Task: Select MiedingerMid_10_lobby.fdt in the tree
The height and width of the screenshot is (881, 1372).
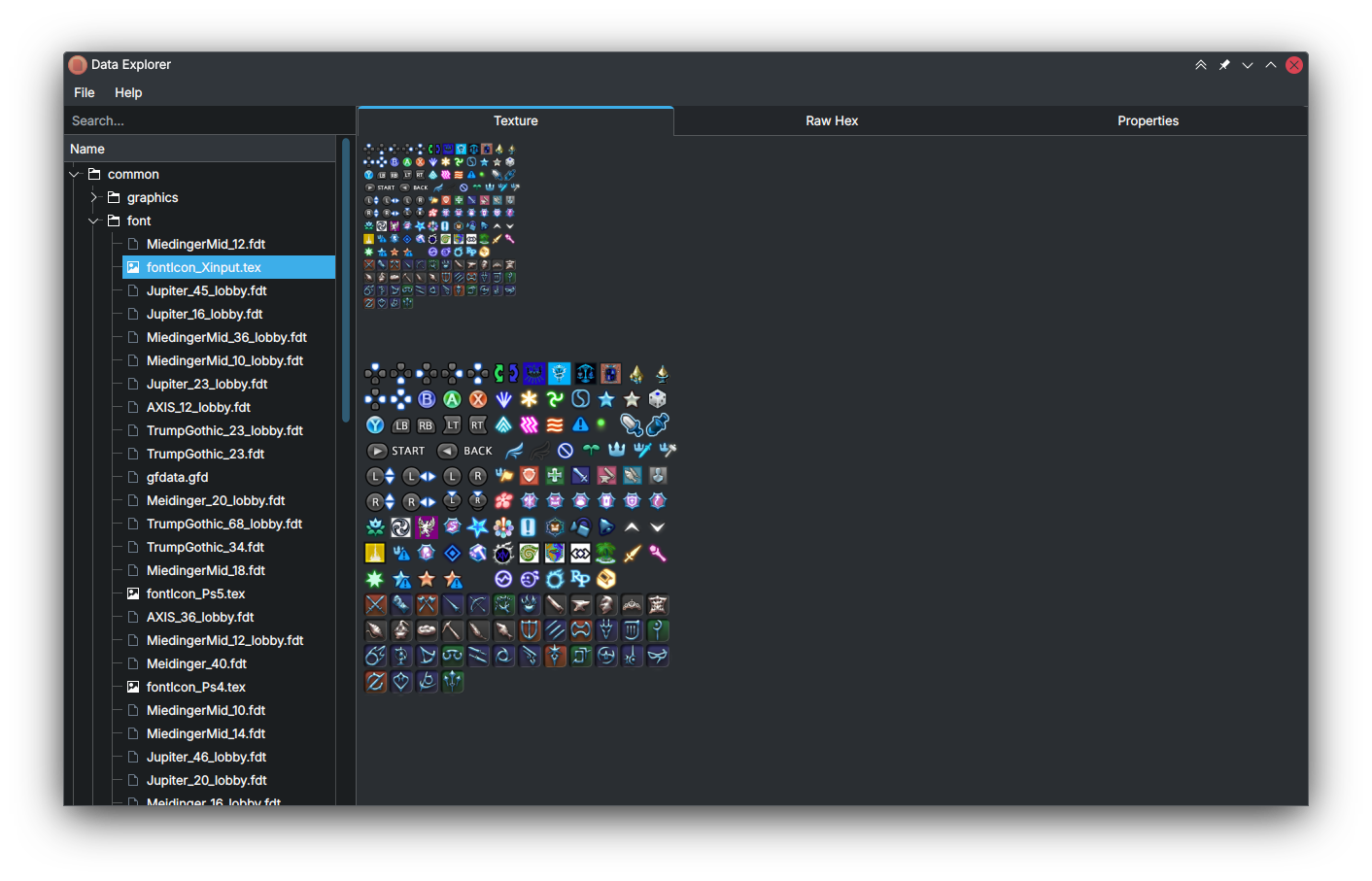Action: 224,360
